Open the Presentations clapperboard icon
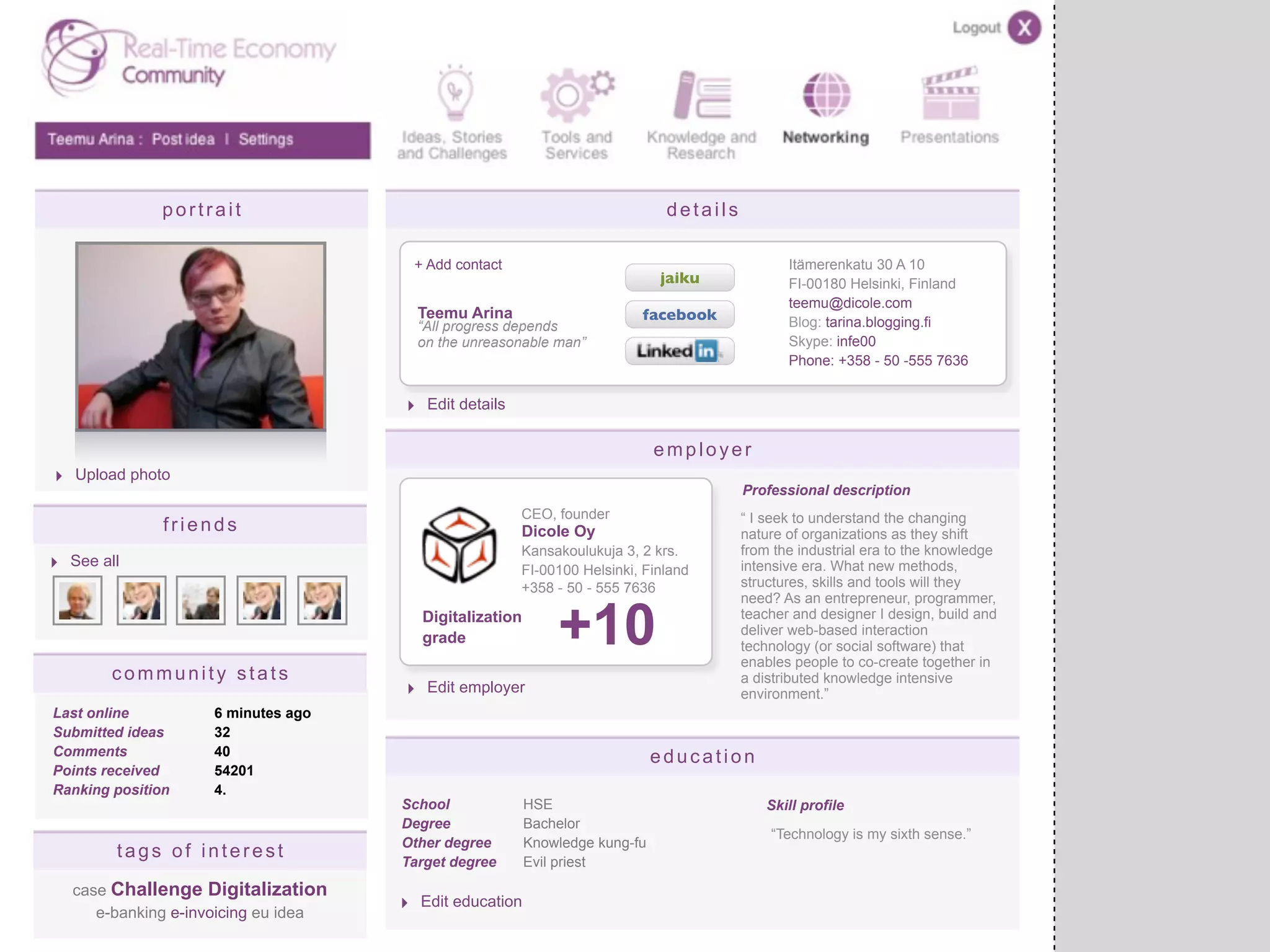The image size is (1270, 952). (950, 94)
